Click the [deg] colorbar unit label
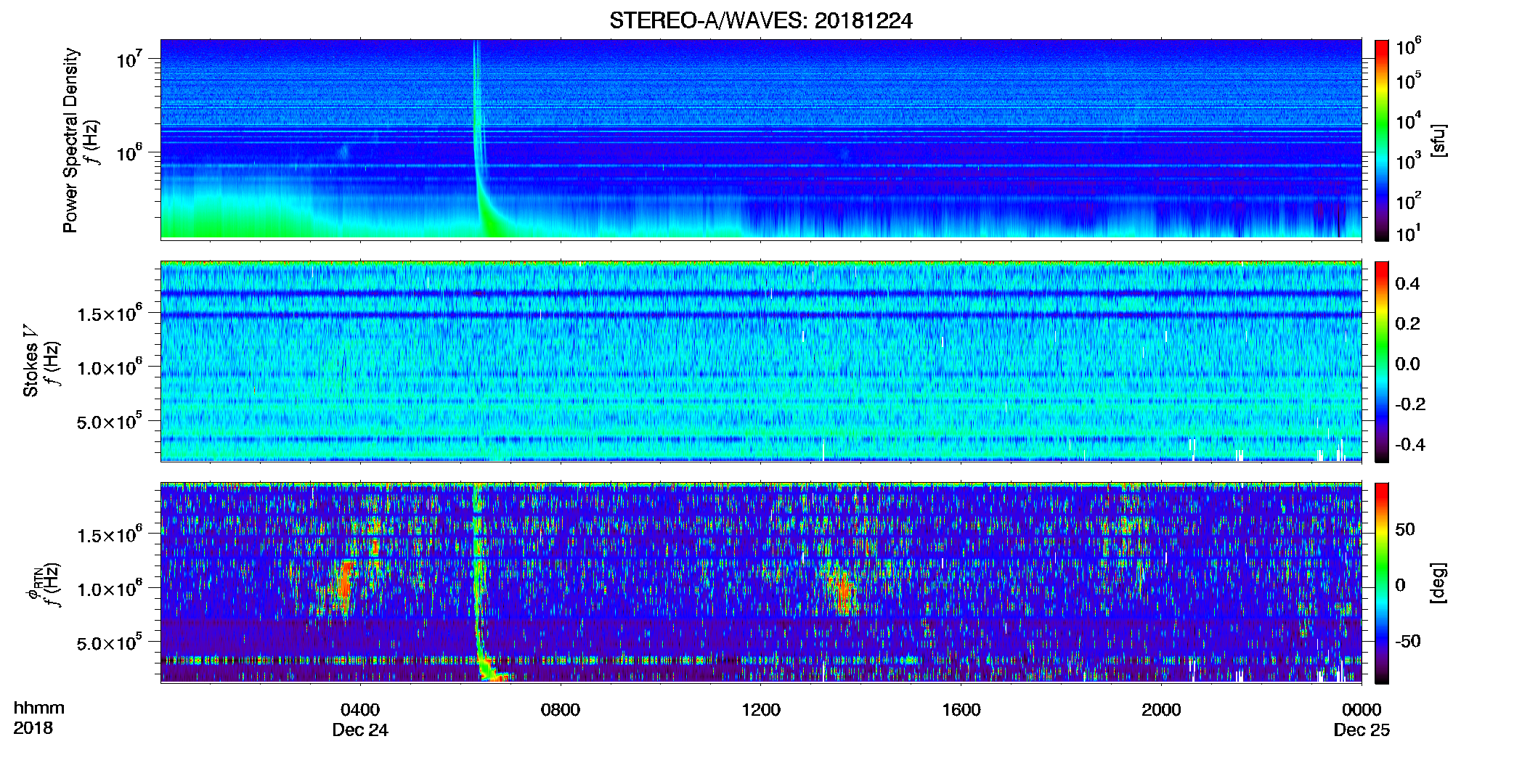The width and height of the screenshot is (1522, 784). click(1438, 583)
